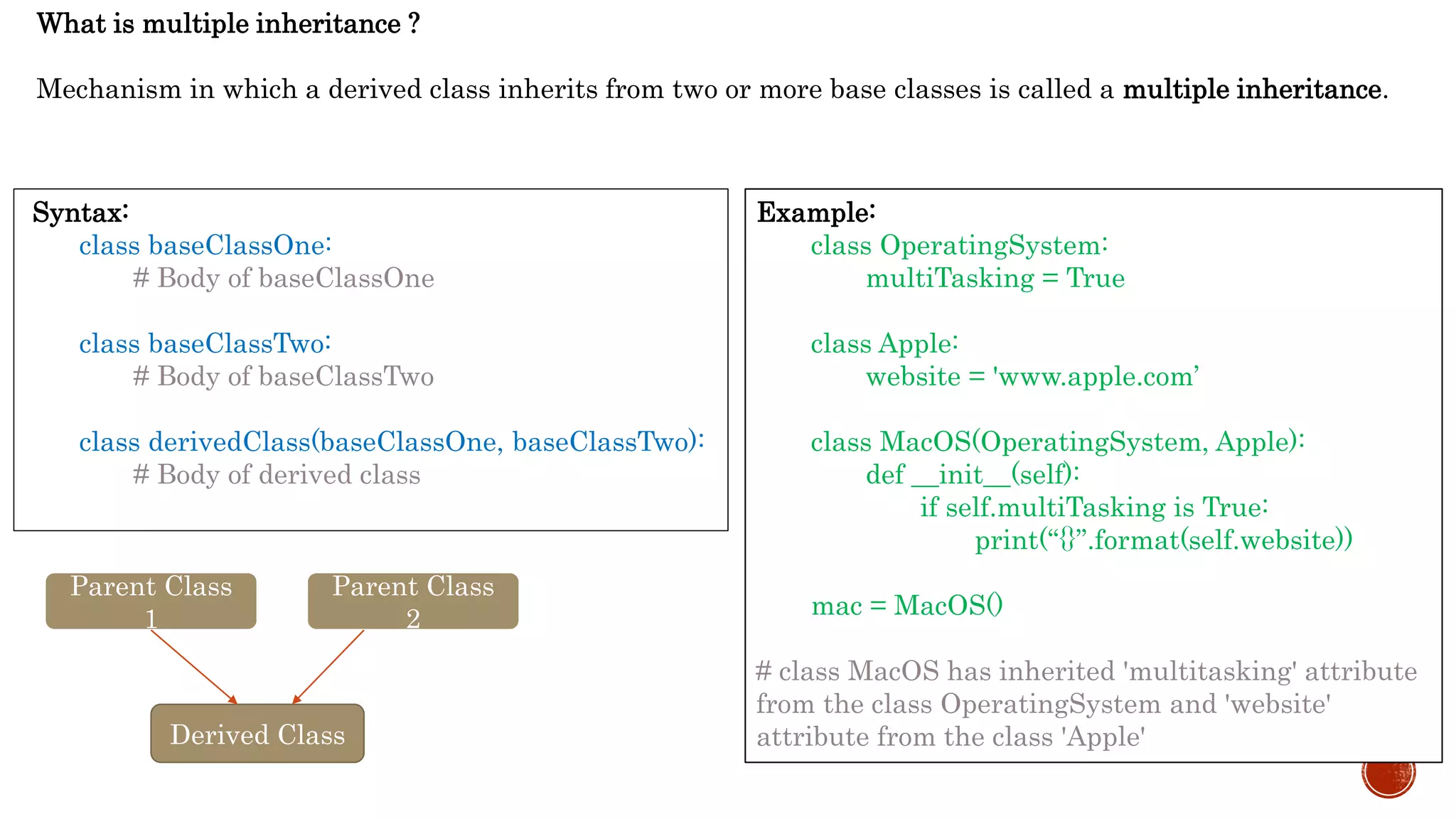This screenshot has width=1456, height=819.
Task: Click the Derived Class box
Action: pos(257,734)
